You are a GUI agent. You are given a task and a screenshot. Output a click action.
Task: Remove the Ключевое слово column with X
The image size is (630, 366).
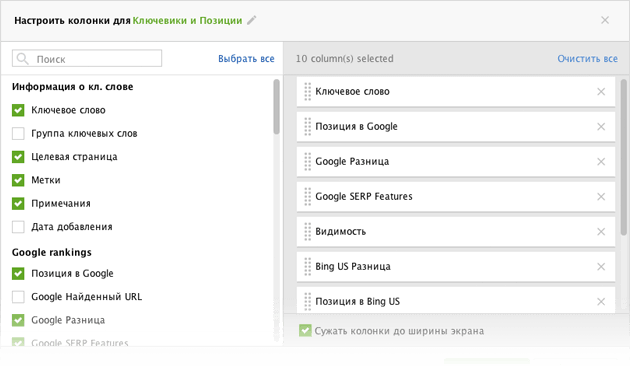coord(601,92)
